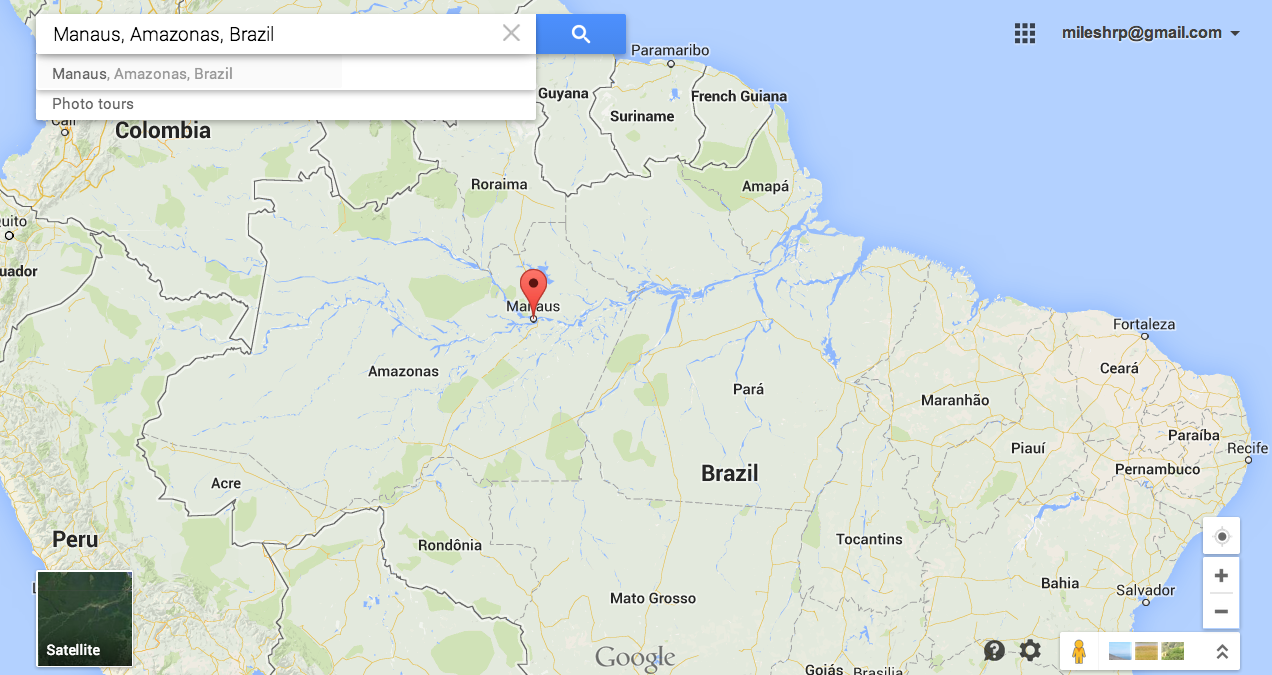Open the Google apps grid icon
Screen dimensions: 1272x675
[1025, 33]
